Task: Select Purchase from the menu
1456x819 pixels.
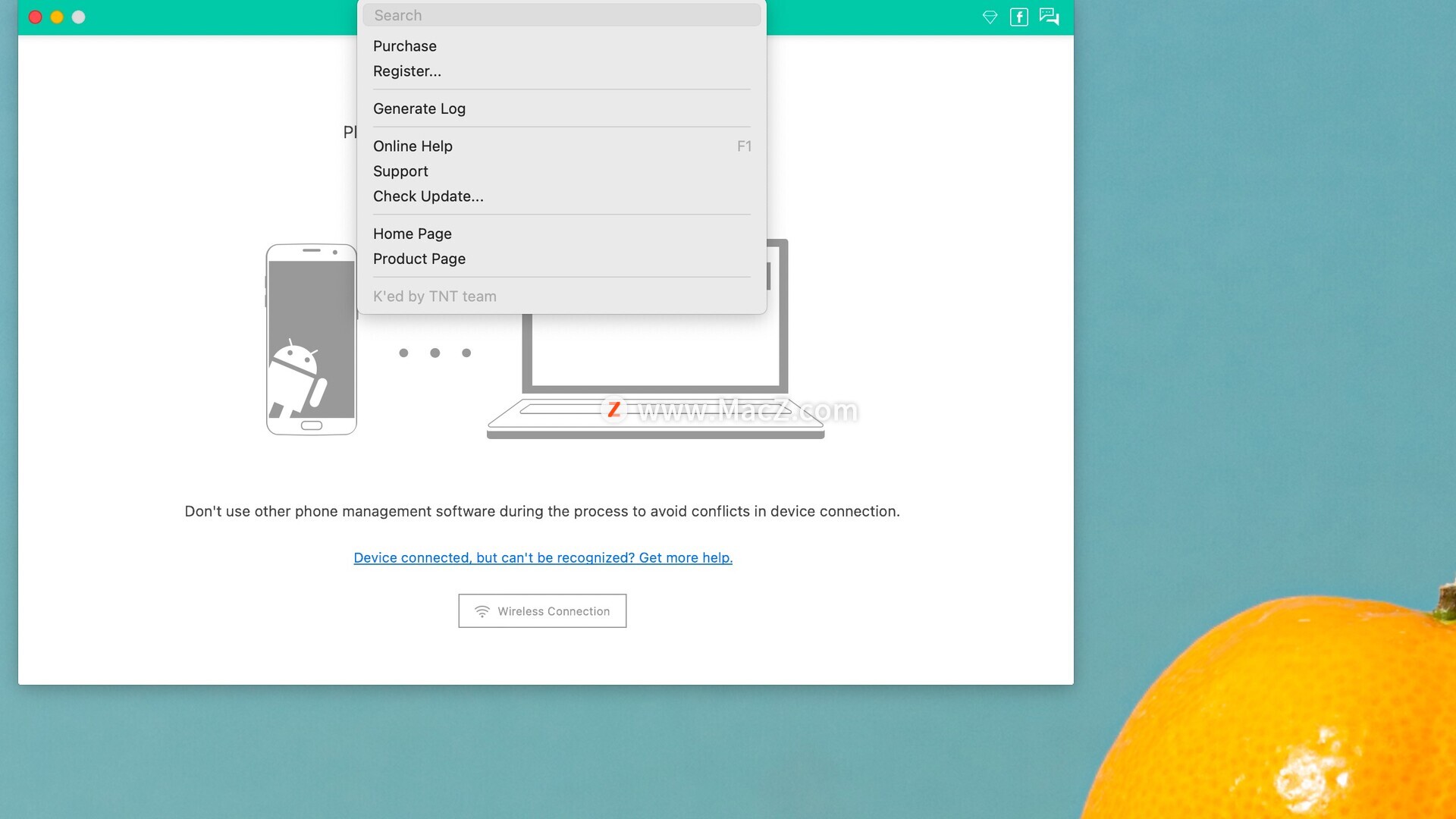Action: tap(562, 46)
